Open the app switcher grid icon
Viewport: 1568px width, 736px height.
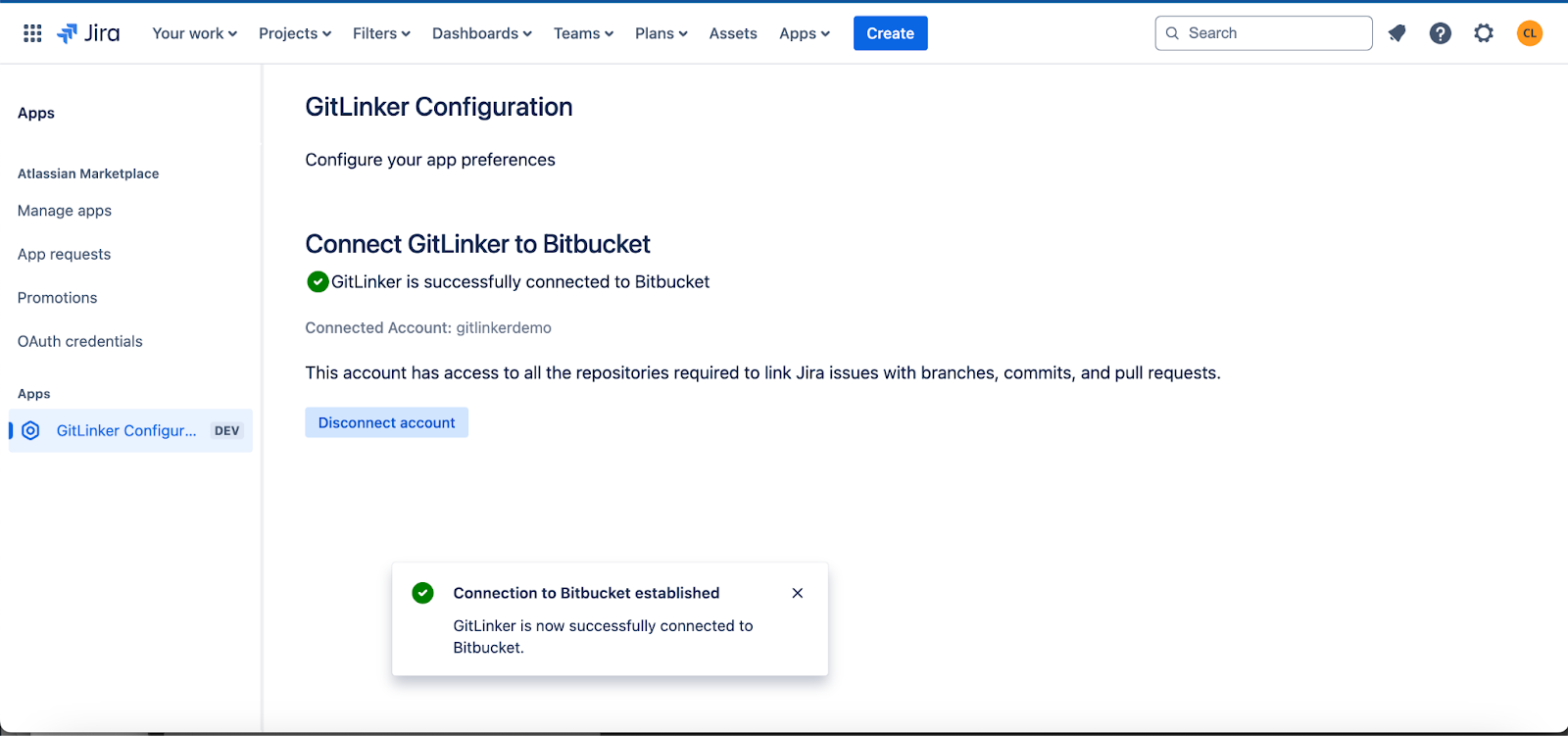[x=32, y=33]
